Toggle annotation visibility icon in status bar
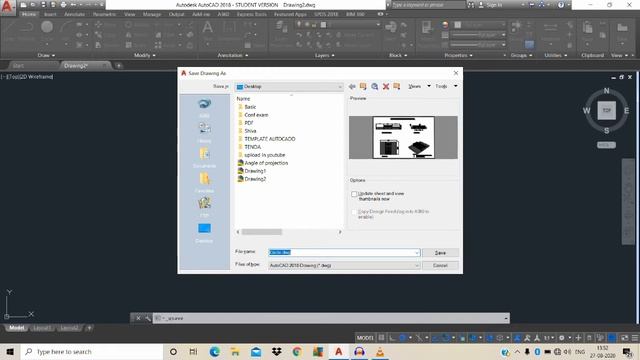 [527, 338]
